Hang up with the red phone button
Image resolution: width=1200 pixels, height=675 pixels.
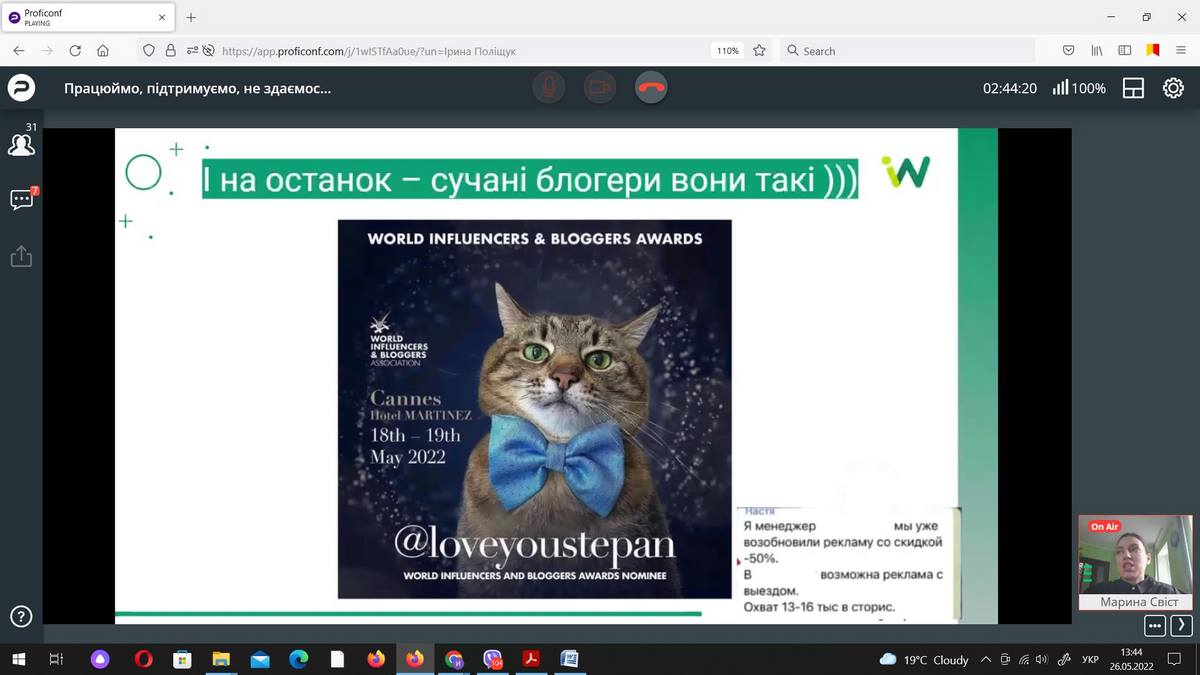[651, 87]
